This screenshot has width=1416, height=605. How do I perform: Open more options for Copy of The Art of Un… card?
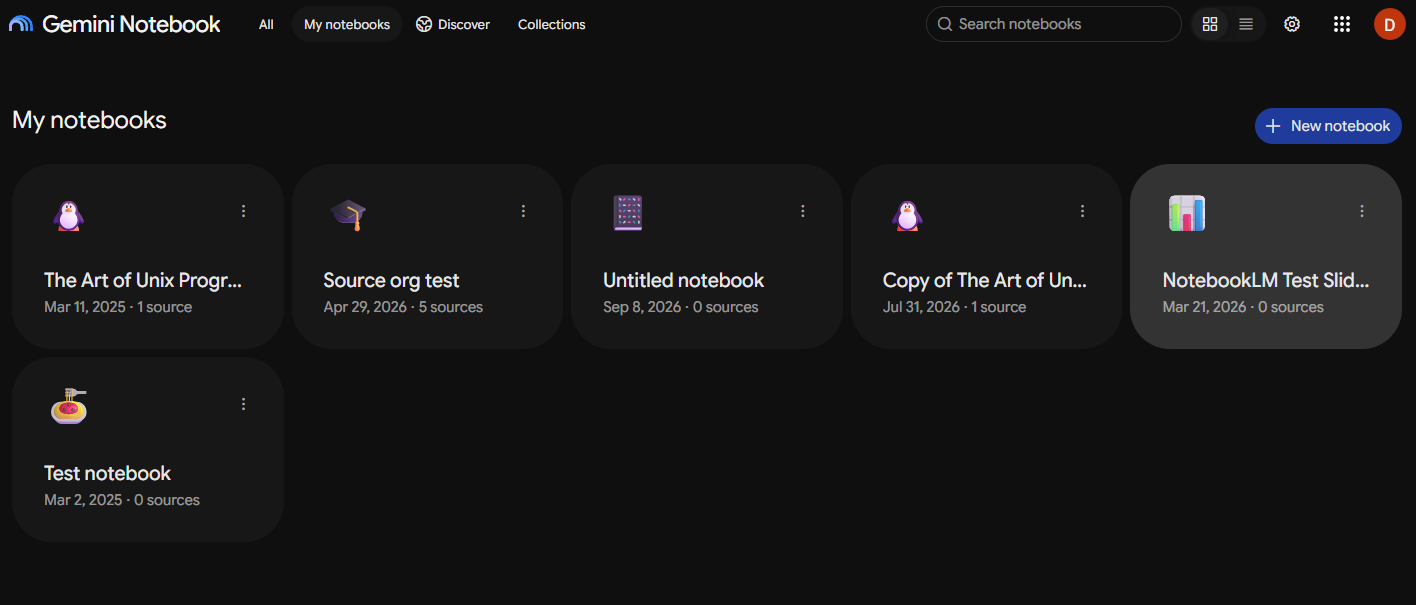click(x=1082, y=211)
